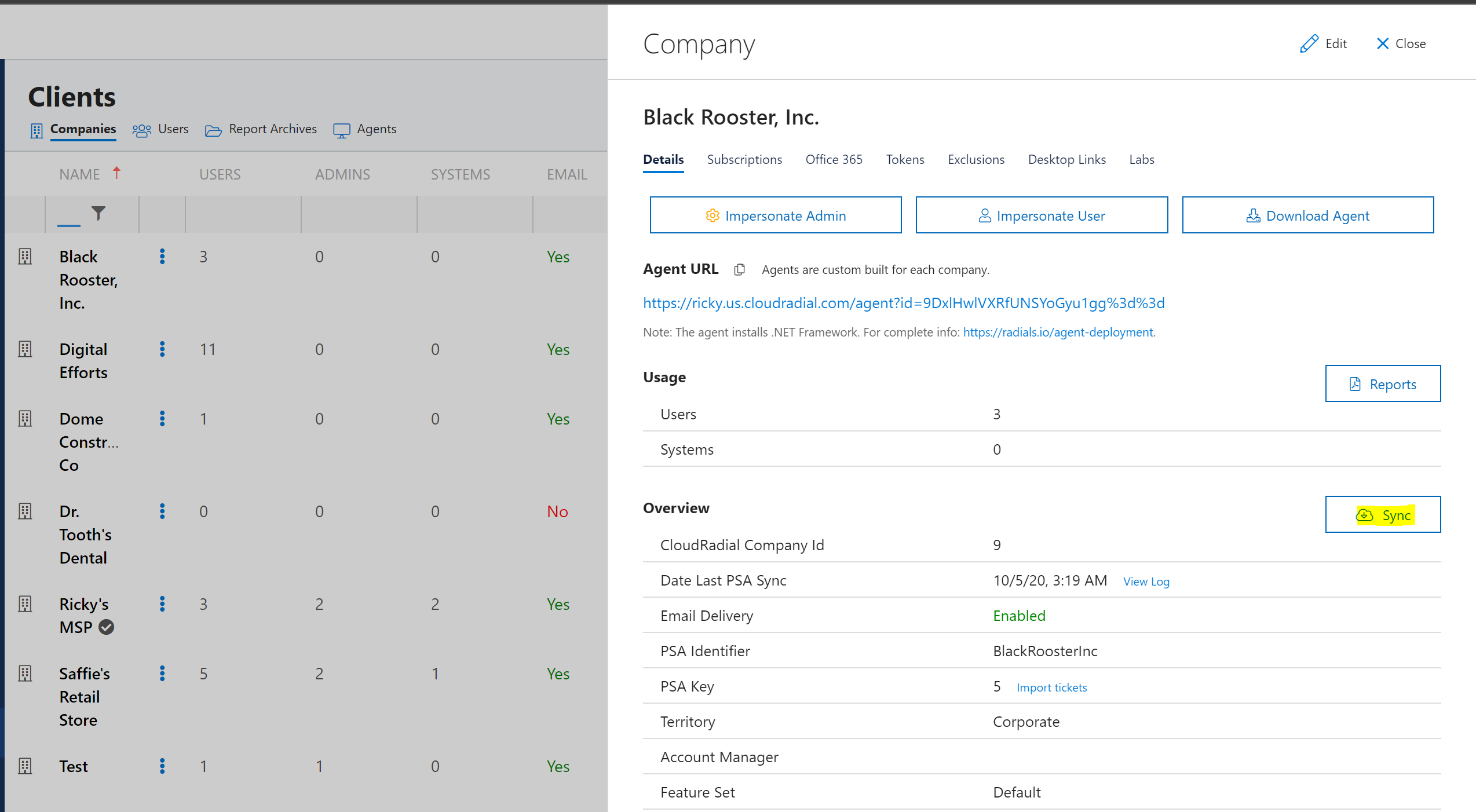The height and width of the screenshot is (812, 1476).
Task: Open the Report Archives tab
Action: tap(261, 129)
